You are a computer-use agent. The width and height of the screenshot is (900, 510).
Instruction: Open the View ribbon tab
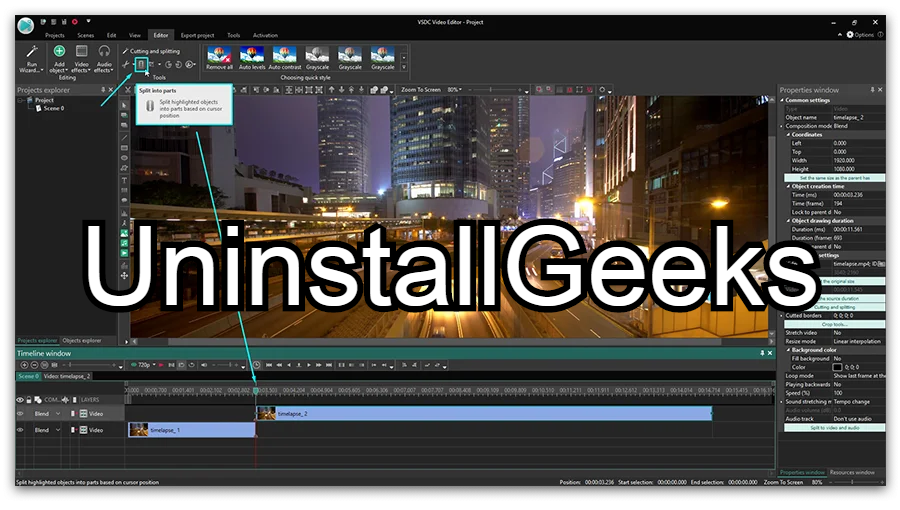[135, 36]
